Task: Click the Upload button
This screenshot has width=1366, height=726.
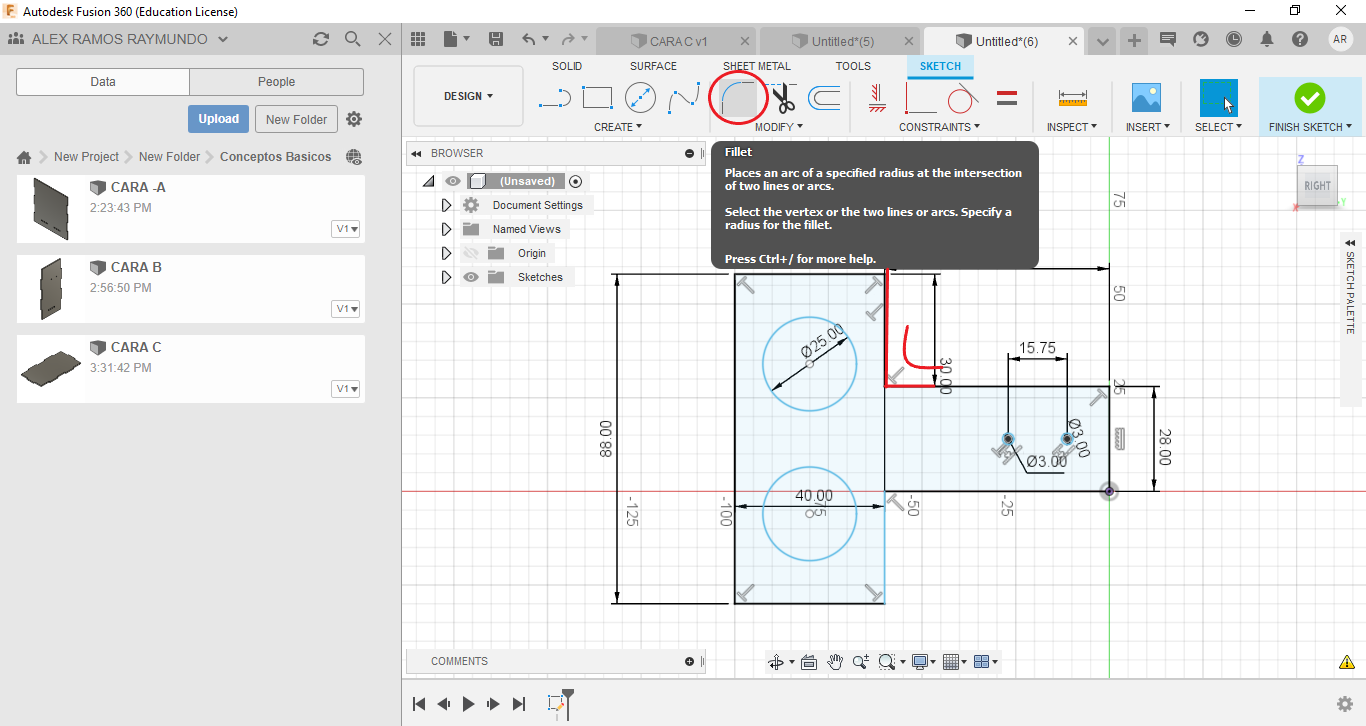Action: [218, 119]
